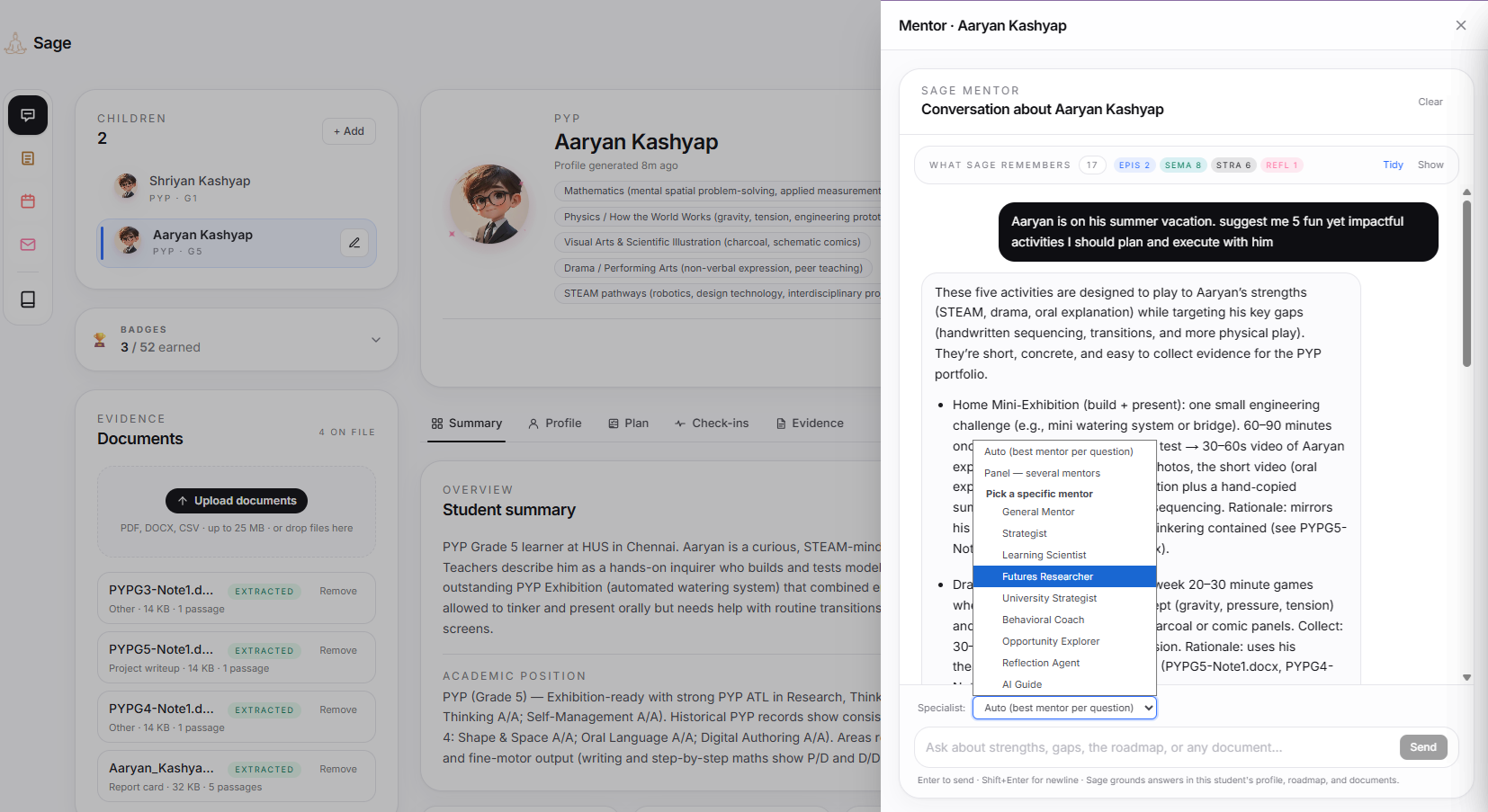Image resolution: width=1488 pixels, height=812 pixels.
Task: Select Shriyan Kashyap child entry
Action: (237, 188)
